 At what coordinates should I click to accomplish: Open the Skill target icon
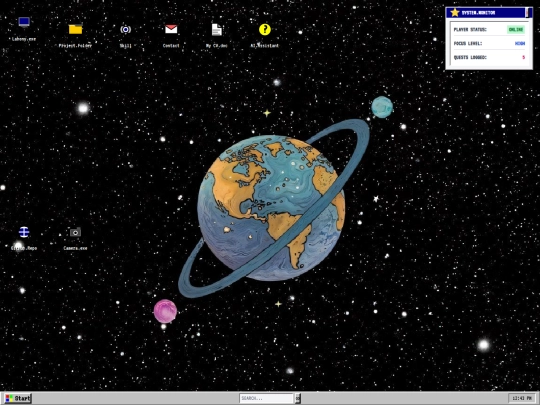[125, 29]
